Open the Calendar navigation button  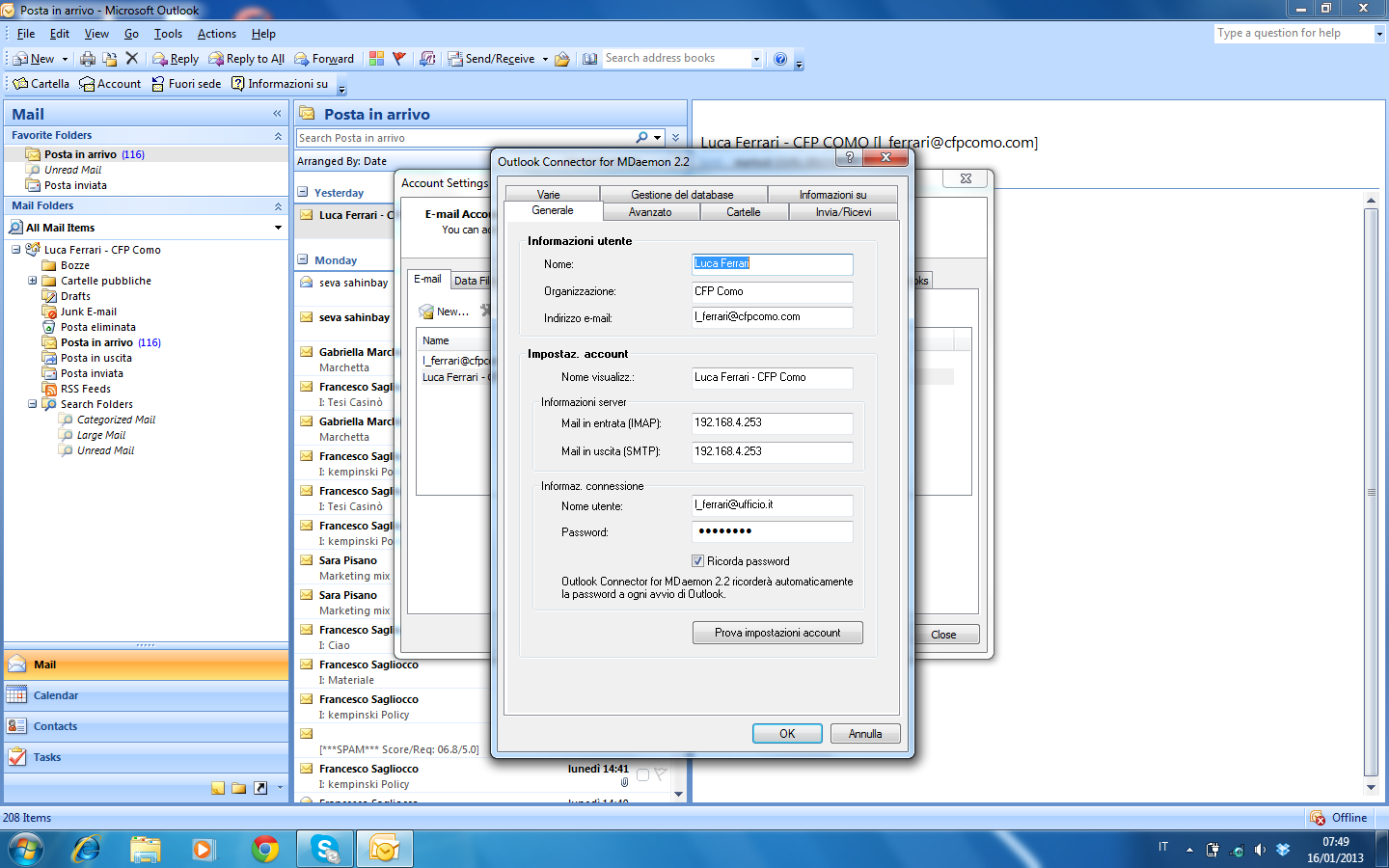tap(147, 695)
